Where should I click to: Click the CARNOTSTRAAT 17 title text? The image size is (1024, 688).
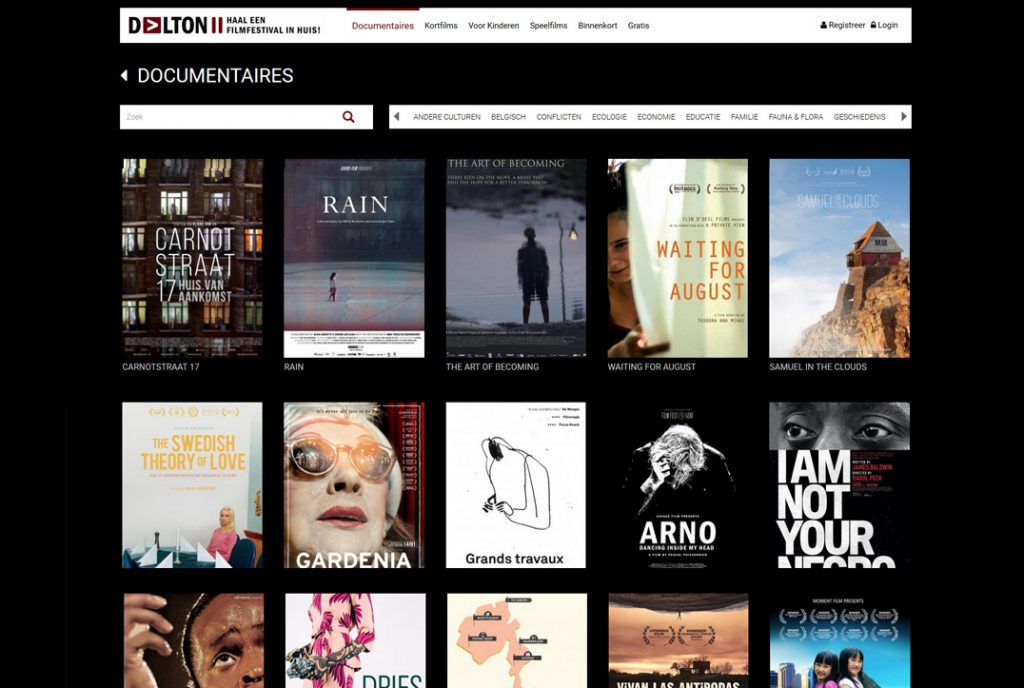pos(161,367)
